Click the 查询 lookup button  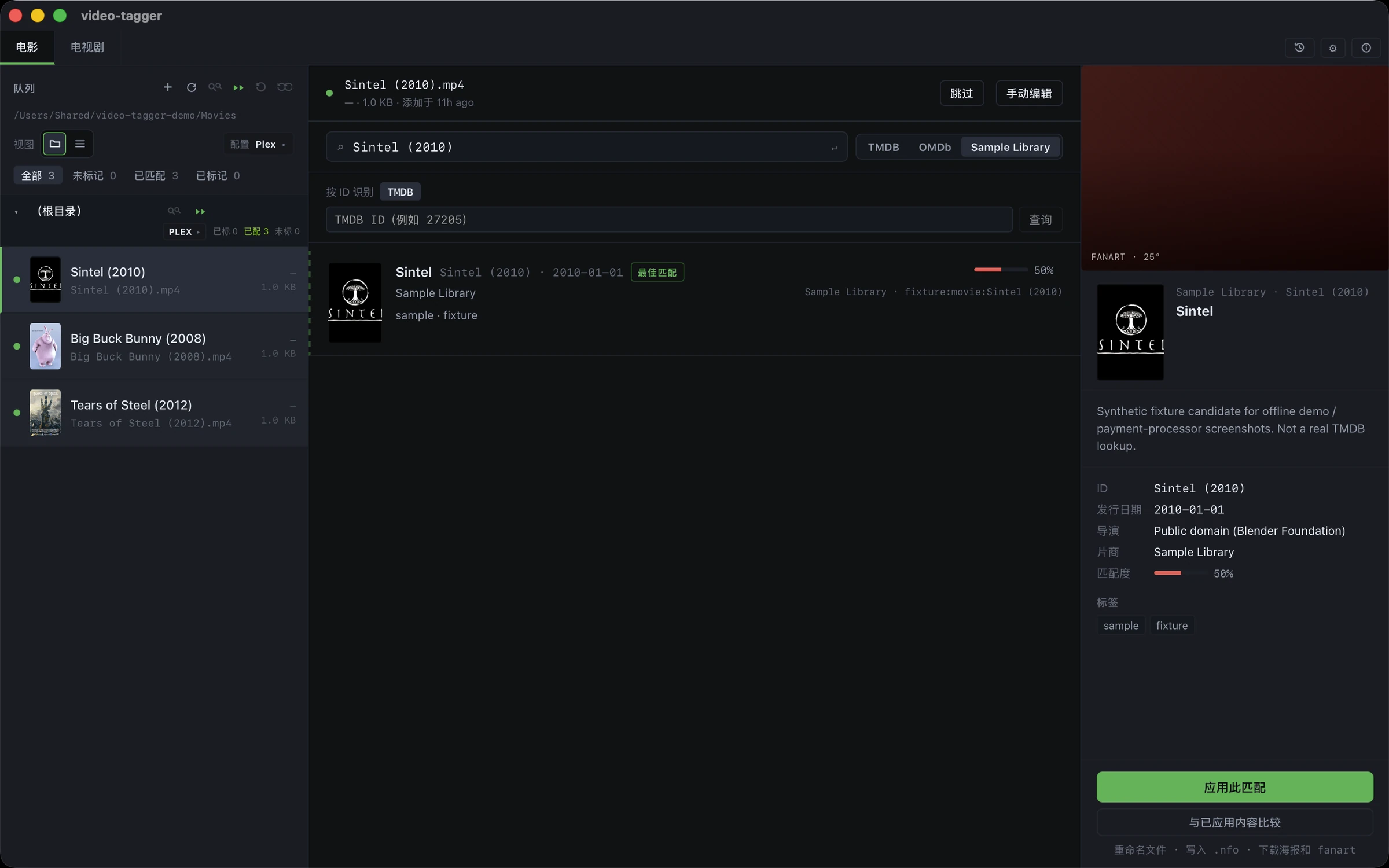1040,220
